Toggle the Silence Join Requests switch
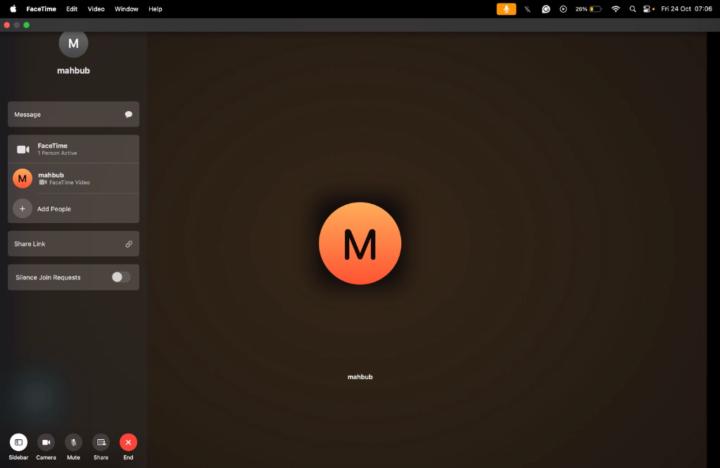Screen dimensions: 720x468 [x=120, y=277]
